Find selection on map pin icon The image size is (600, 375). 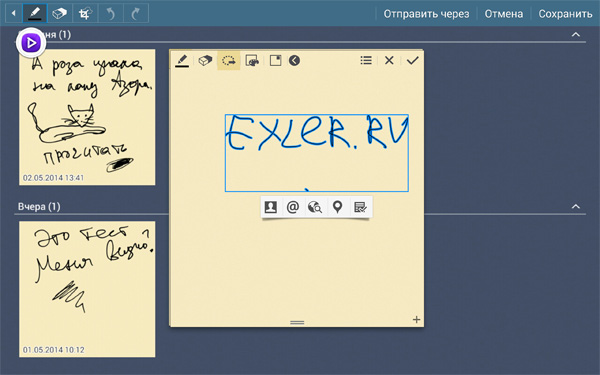[337, 207]
